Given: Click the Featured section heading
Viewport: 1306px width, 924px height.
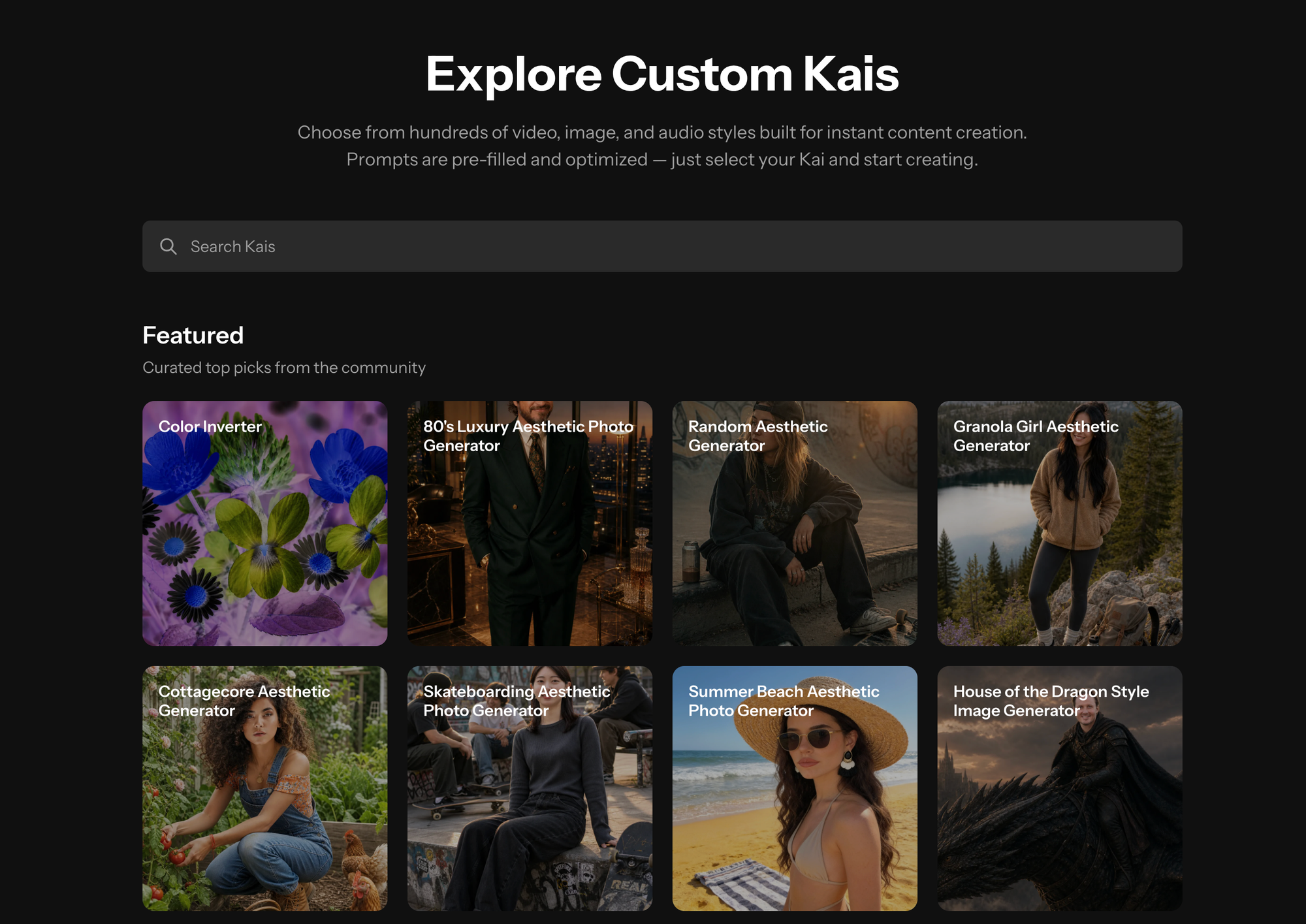Looking at the screenshot, I should (x=193, y=335).
